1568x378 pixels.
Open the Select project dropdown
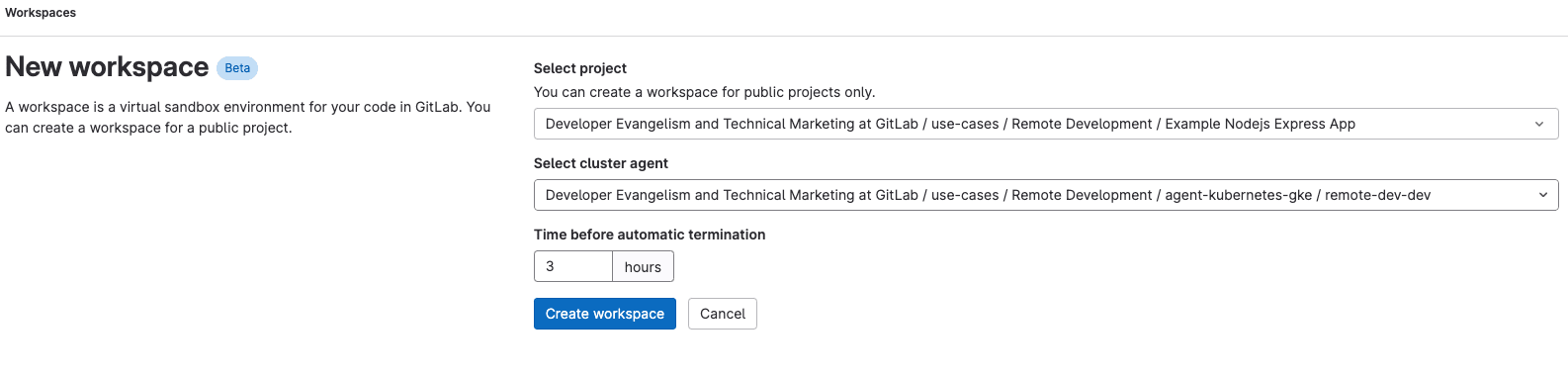pos(1046,124)
